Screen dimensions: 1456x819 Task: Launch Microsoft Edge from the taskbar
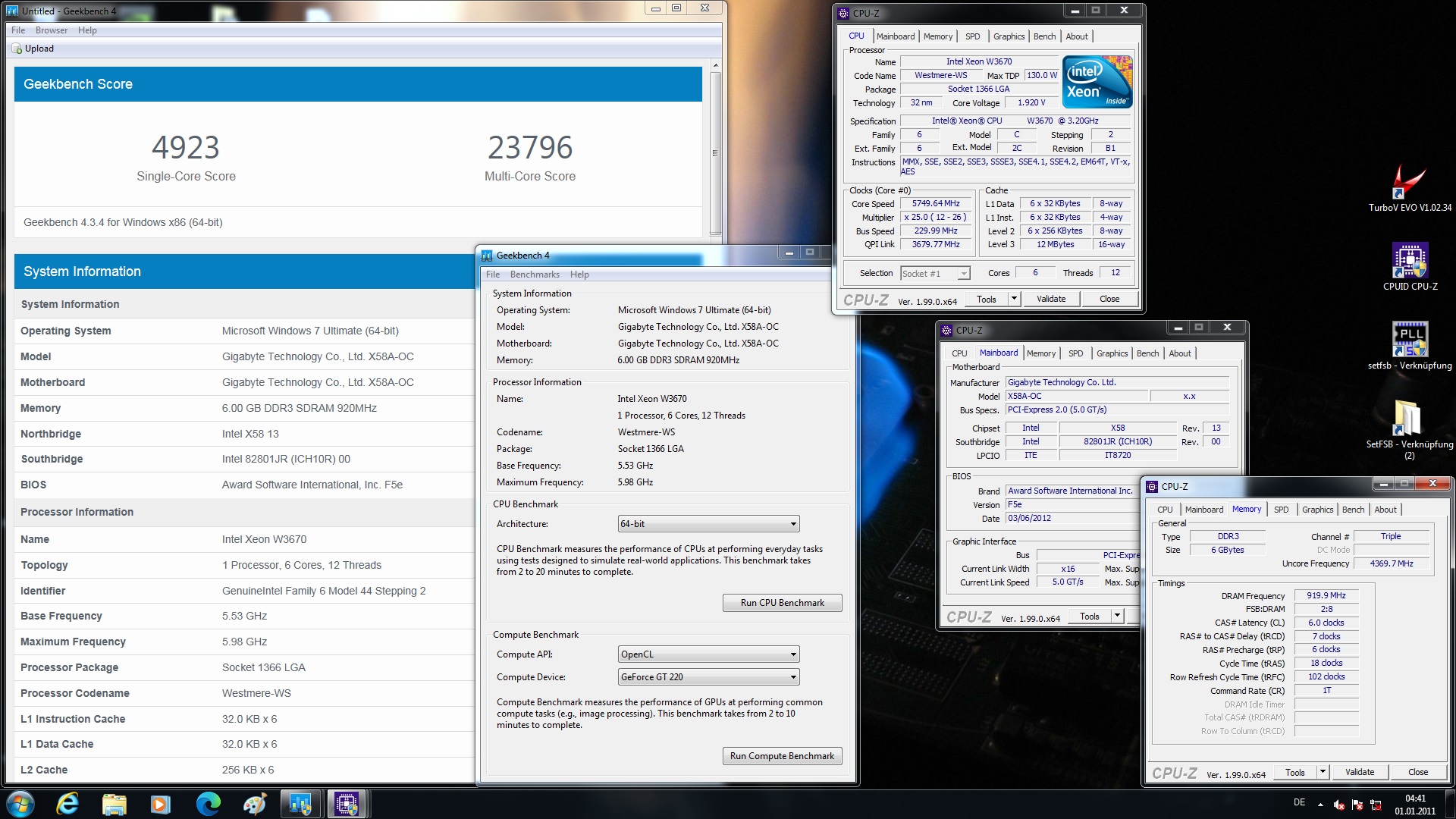coord(207,804)
